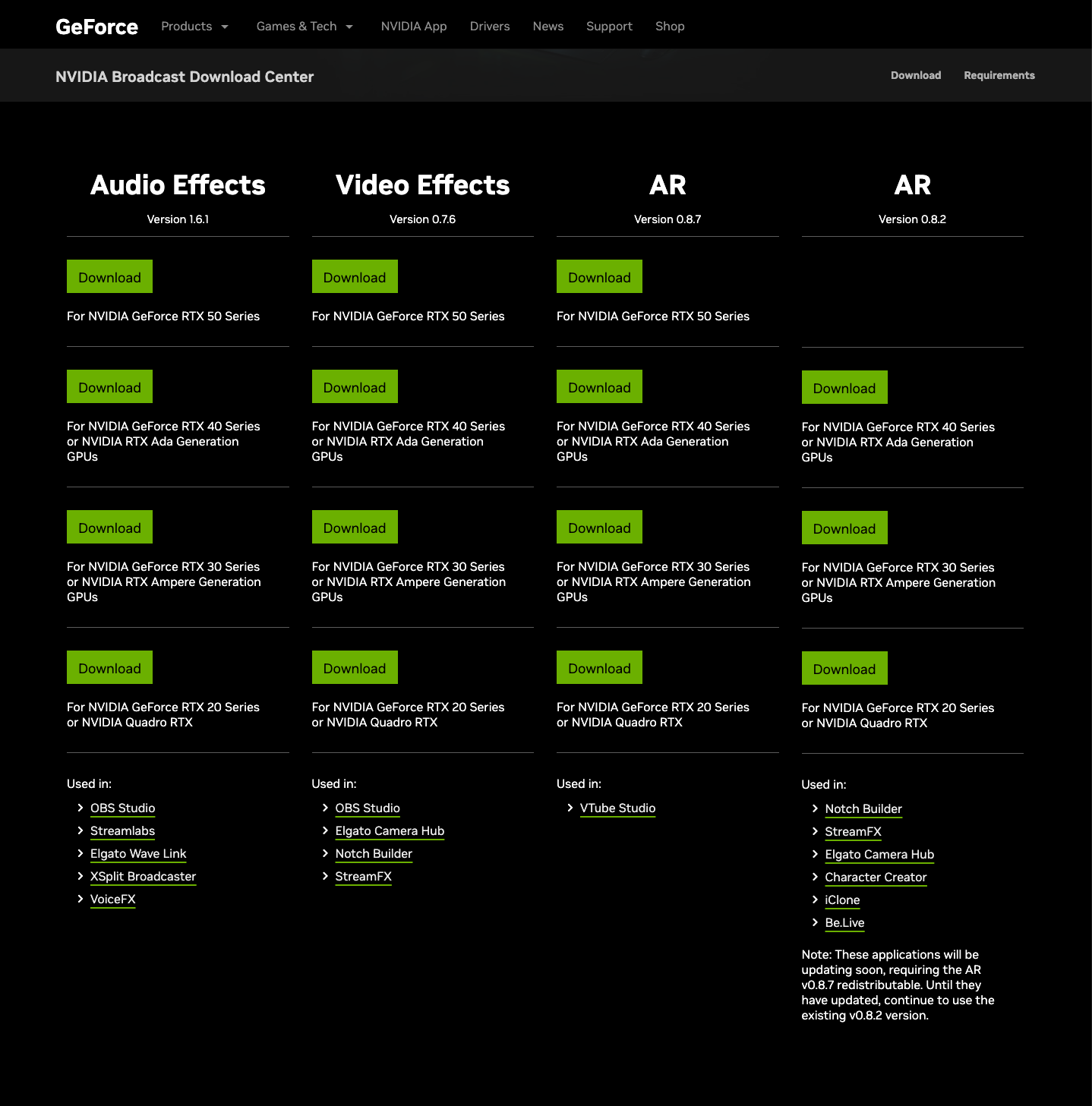Image resolution: width=1092 pixels, height=1106 pixels.
Task: Open the Streamlabs link
Action: (x=122, y=830)
